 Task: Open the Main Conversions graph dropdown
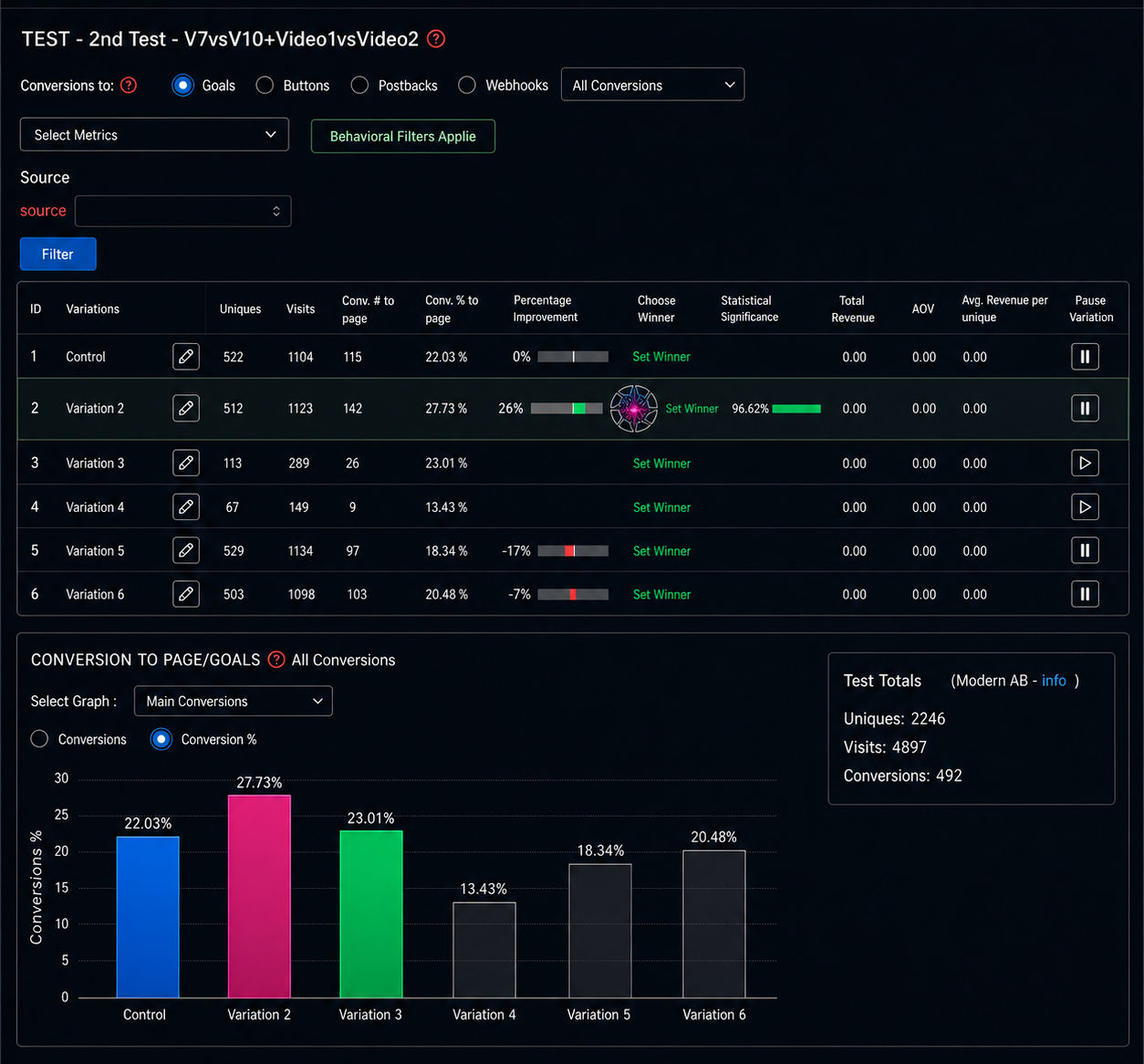233,701
